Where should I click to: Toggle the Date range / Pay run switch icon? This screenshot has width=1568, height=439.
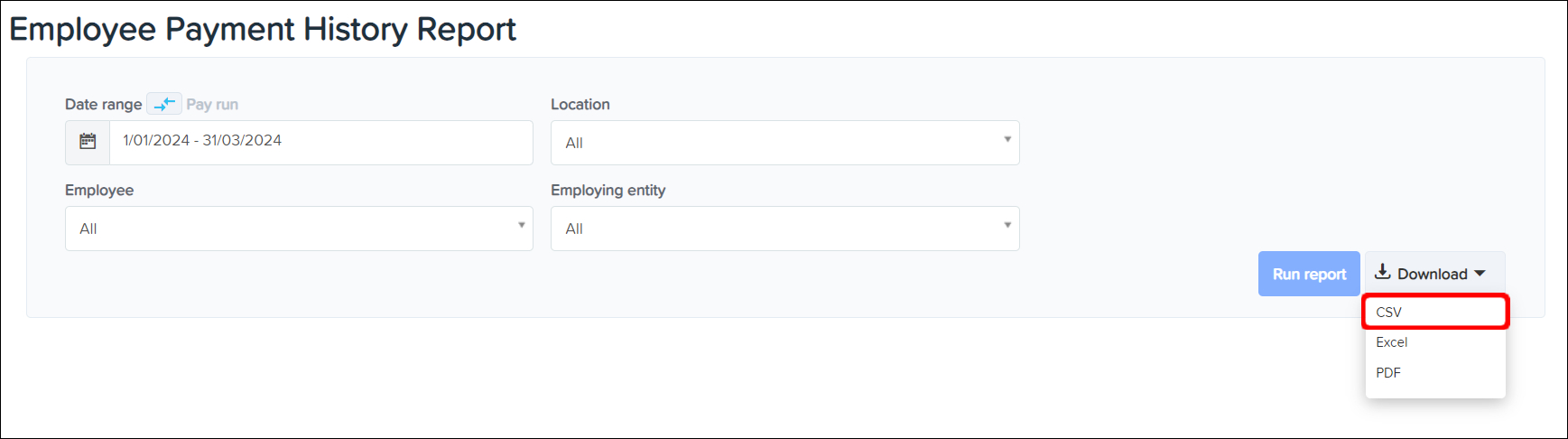(x=164, y=104)
